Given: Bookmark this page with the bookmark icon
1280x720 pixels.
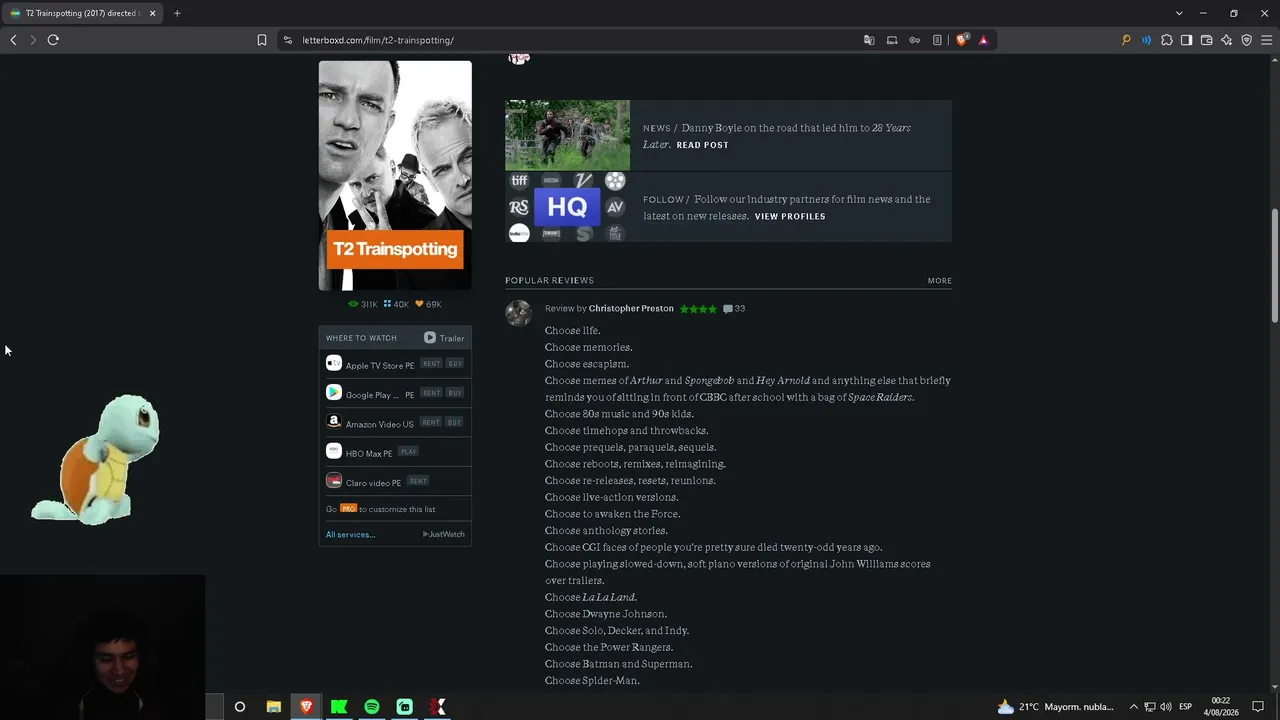Looking at the screenshot, I should (x=262, y=40).
